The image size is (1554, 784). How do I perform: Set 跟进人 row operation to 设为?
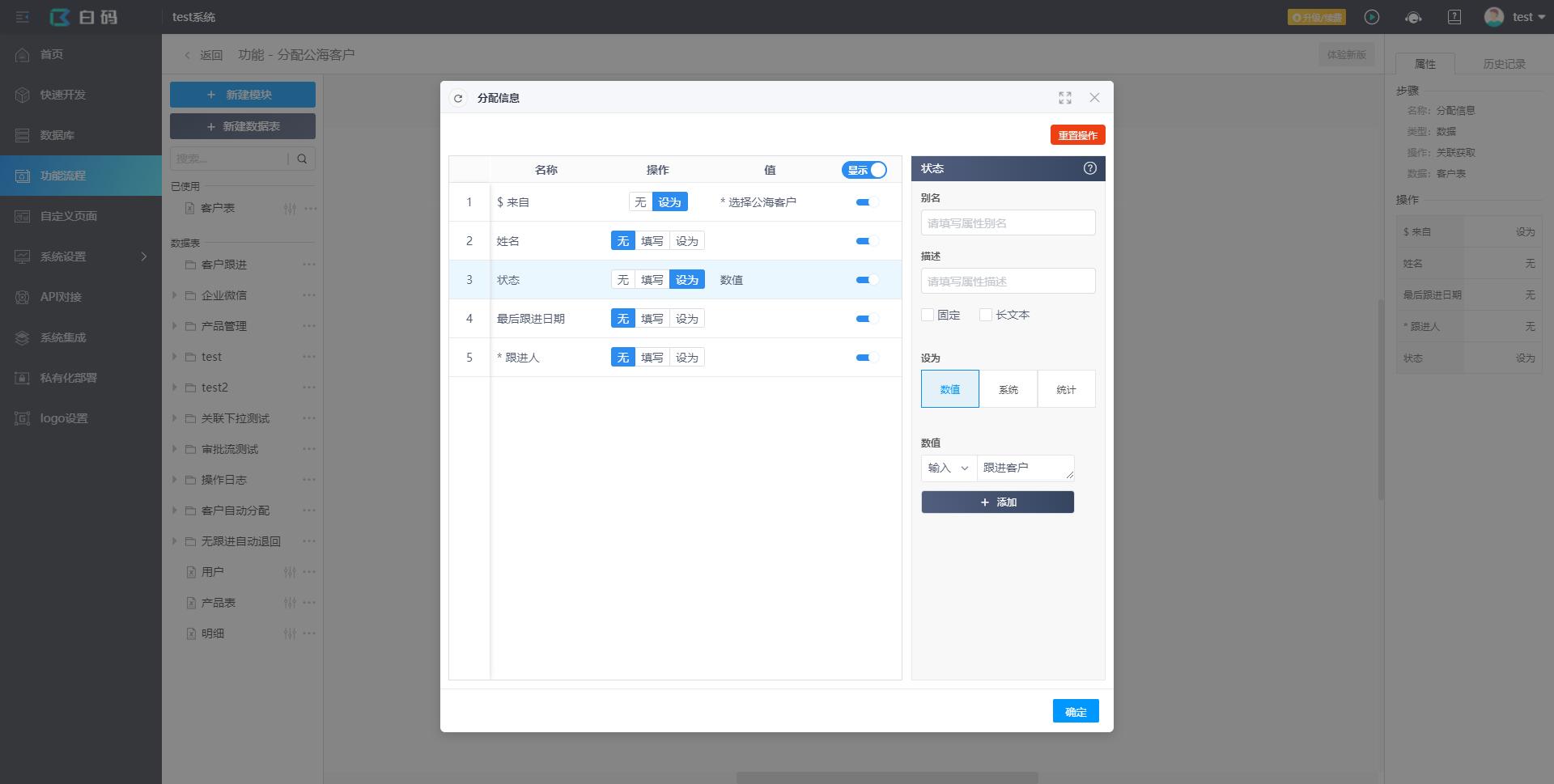click(687, 358)
